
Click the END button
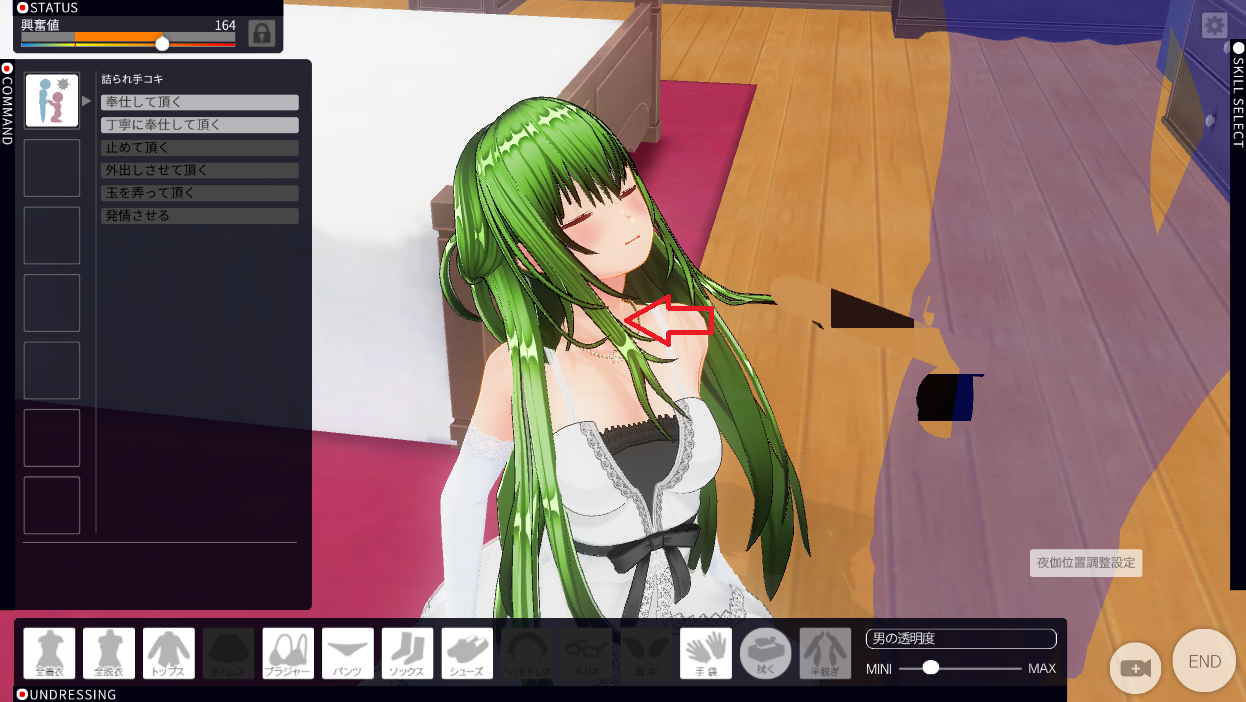1204,661
